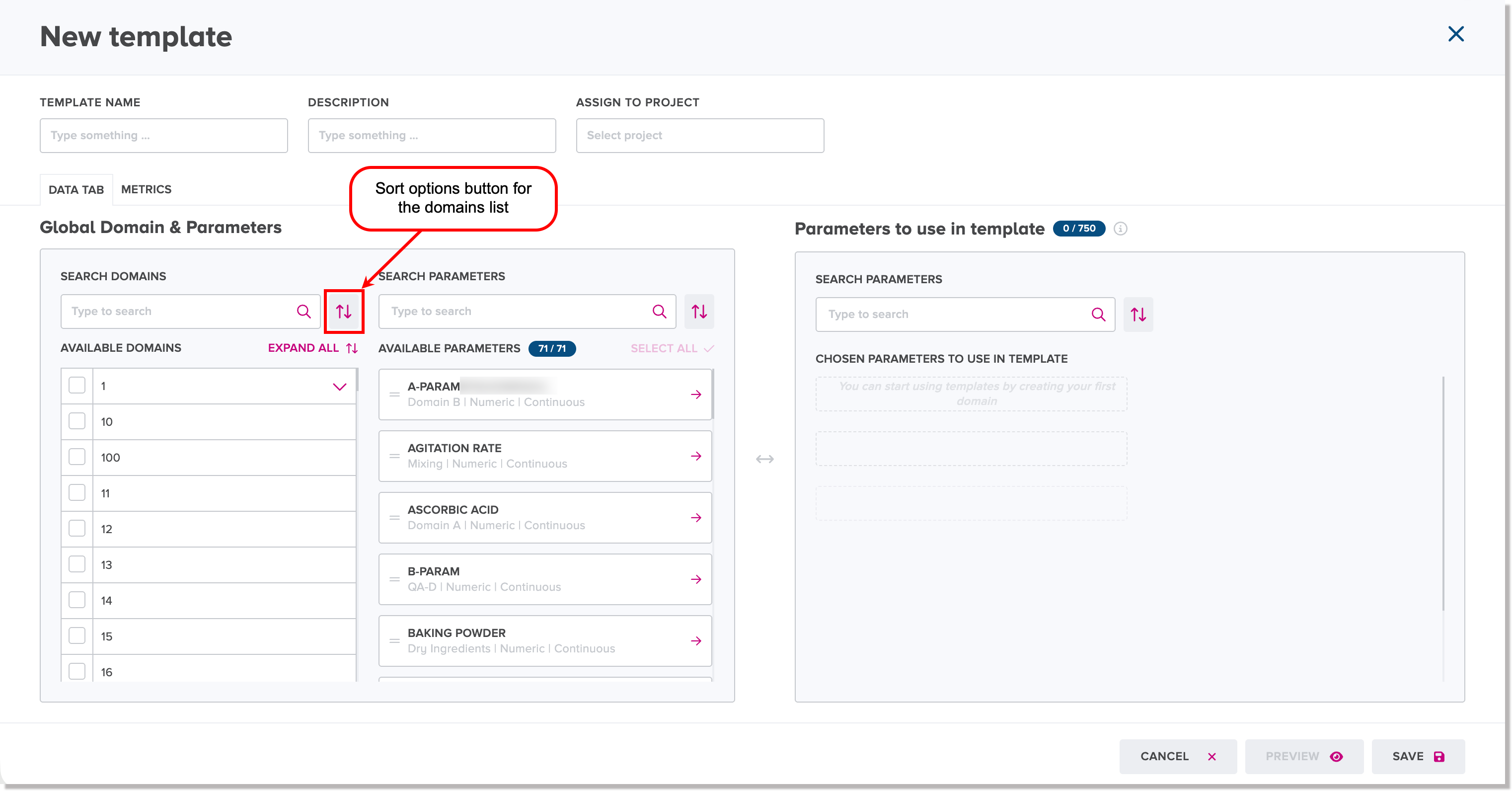This screenshot has height=791, width=1512.
Task: Close the New template dialog with the X
Action: pyautogui.click(x=1456, y=34)
